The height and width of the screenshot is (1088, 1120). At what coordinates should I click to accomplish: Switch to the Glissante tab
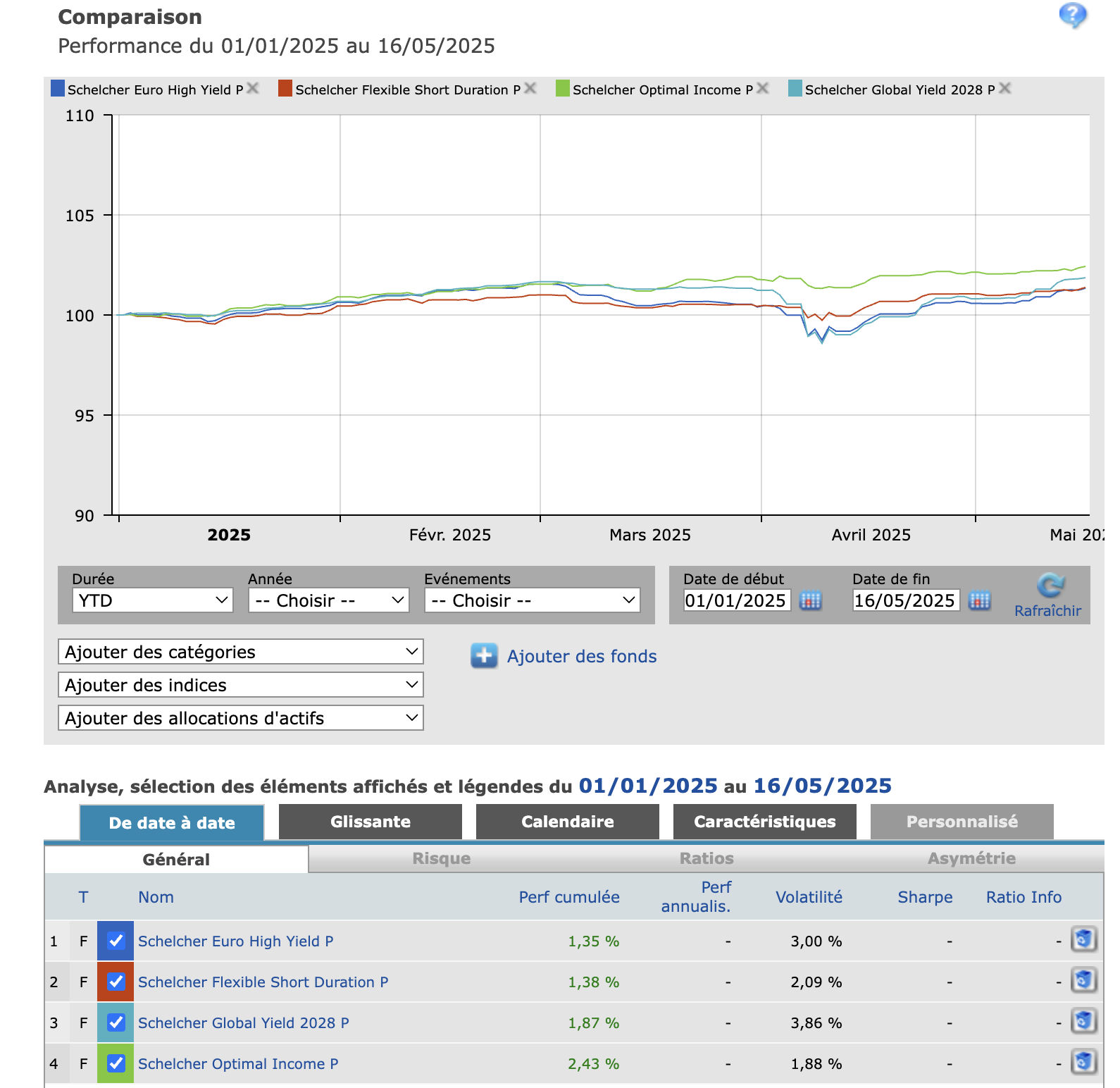point(371,822)
